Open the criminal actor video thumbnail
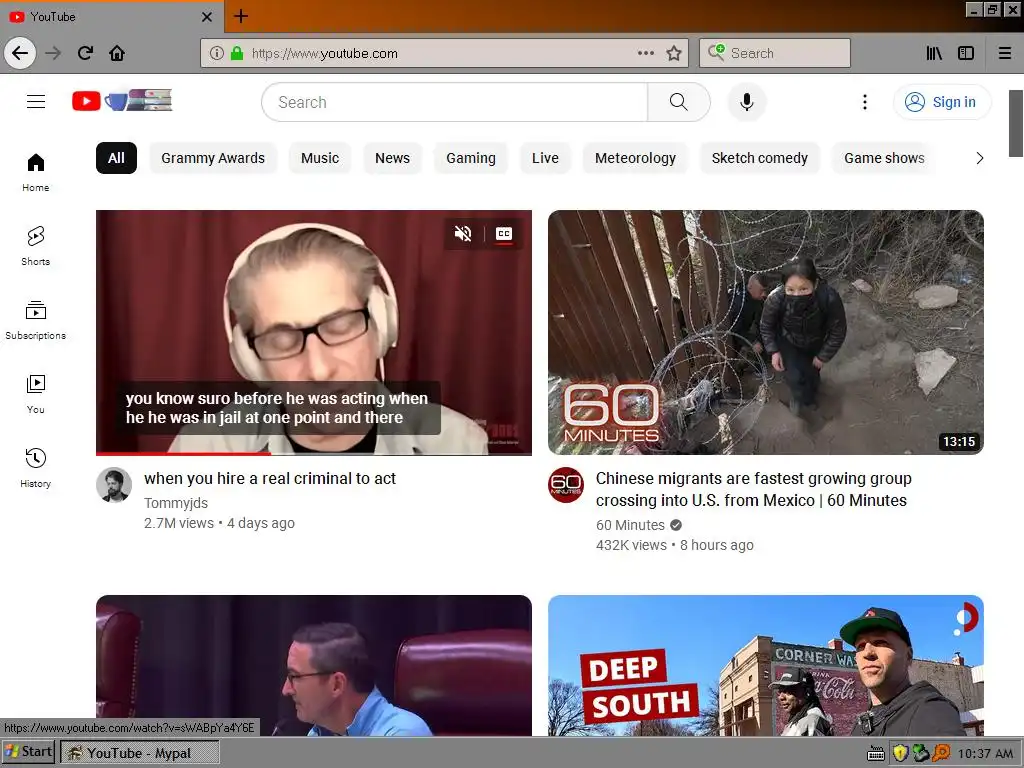The image size is (1024, 768). 313,332
